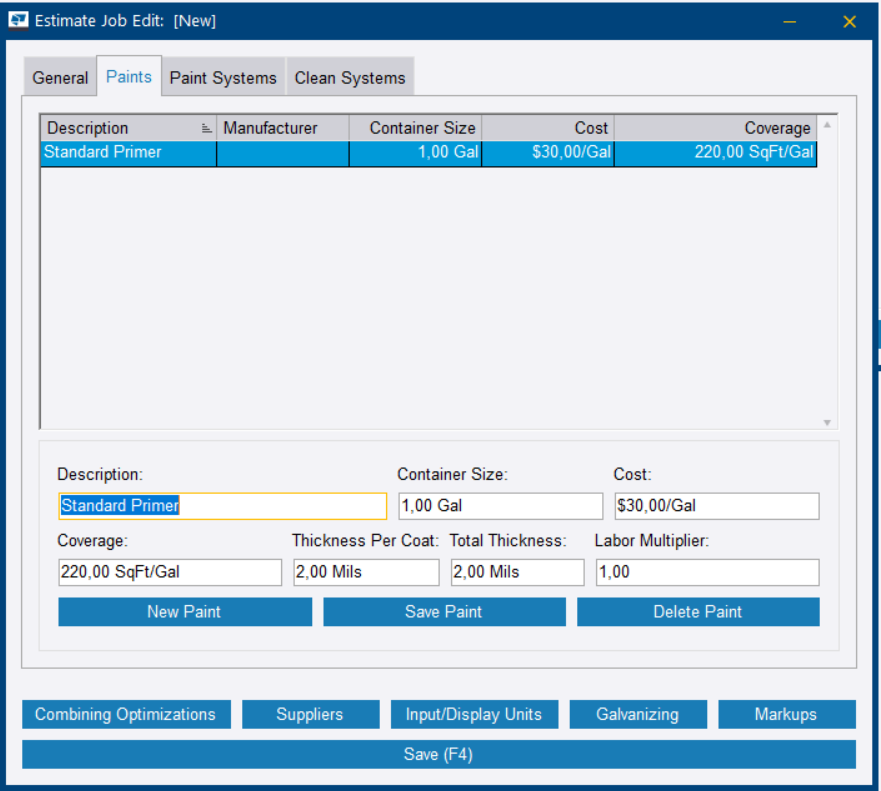The width and height of the screenshot is (881, 791).
Task: Save the job with Save (F4)
Action: click(x=439, y=754)
